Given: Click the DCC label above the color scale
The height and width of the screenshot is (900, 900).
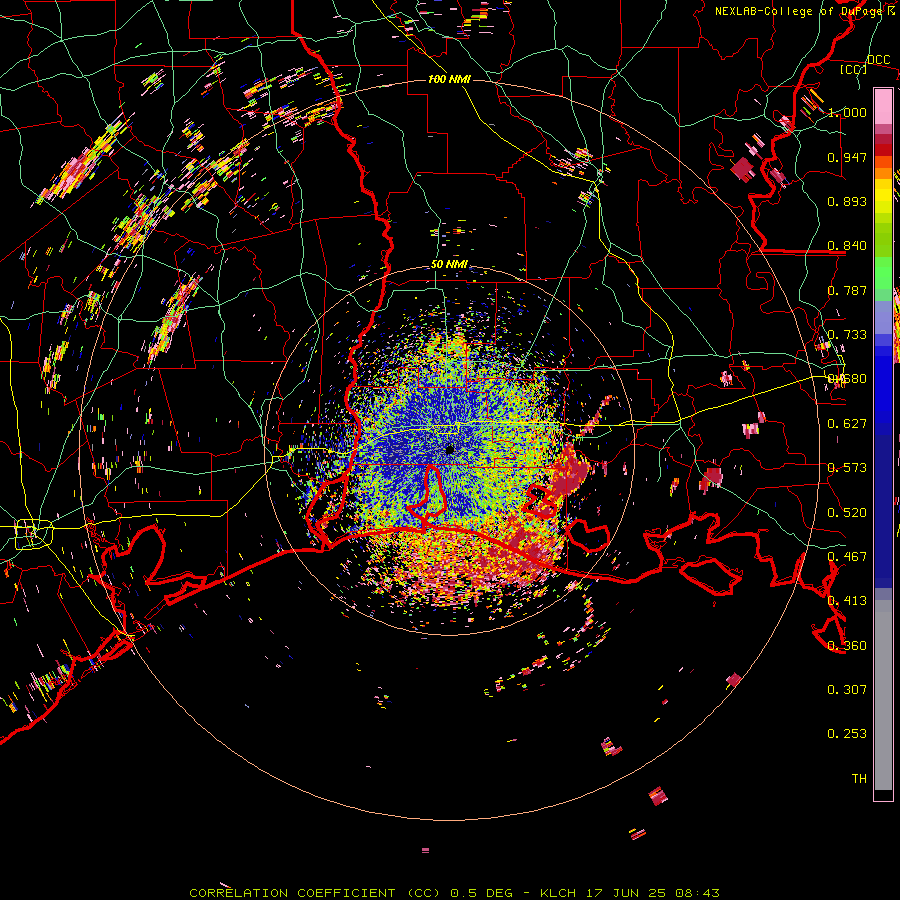Looking at the screenshot, I should tap(878, 59).
